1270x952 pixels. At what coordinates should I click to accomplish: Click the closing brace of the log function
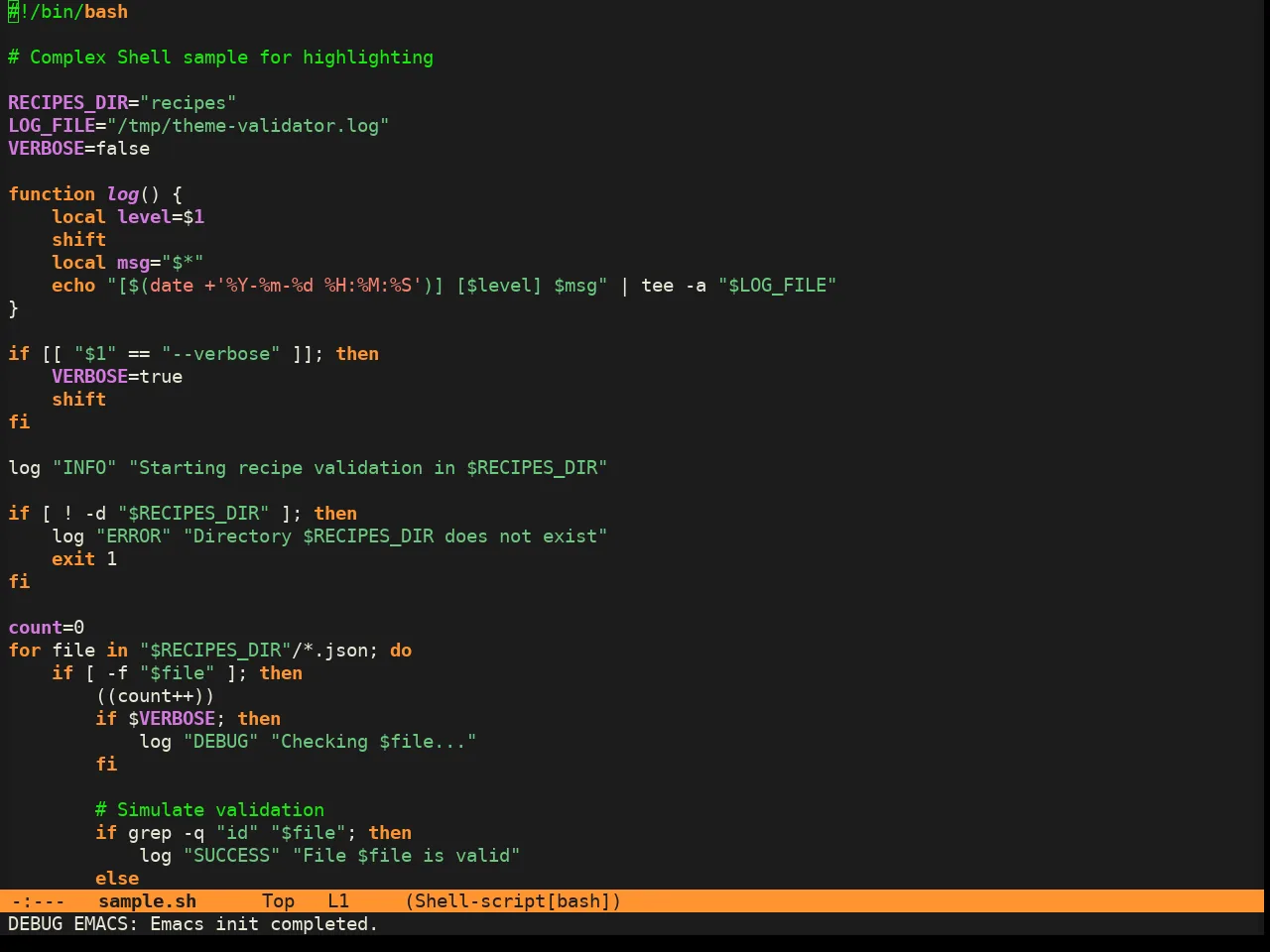14,308
